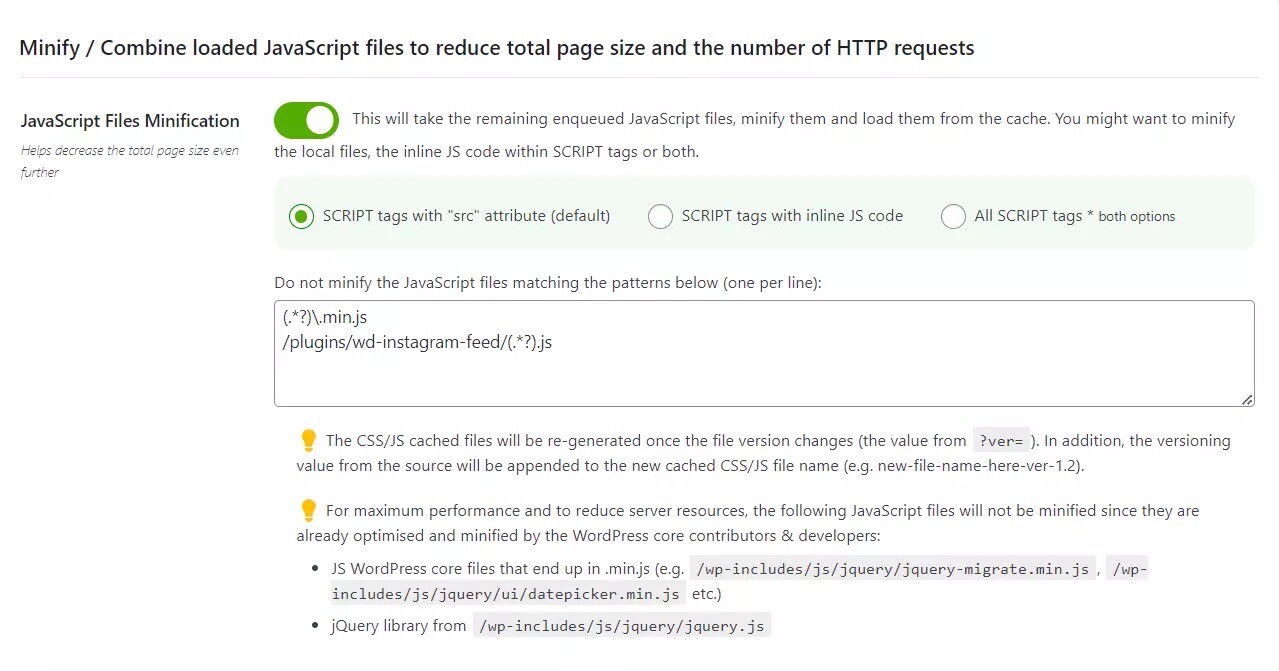This screenshot has width=1279, height=671.
Task: Click the "Helps decrease the total page size" hint
Action: pyautogui.click(x=130, y=161)
